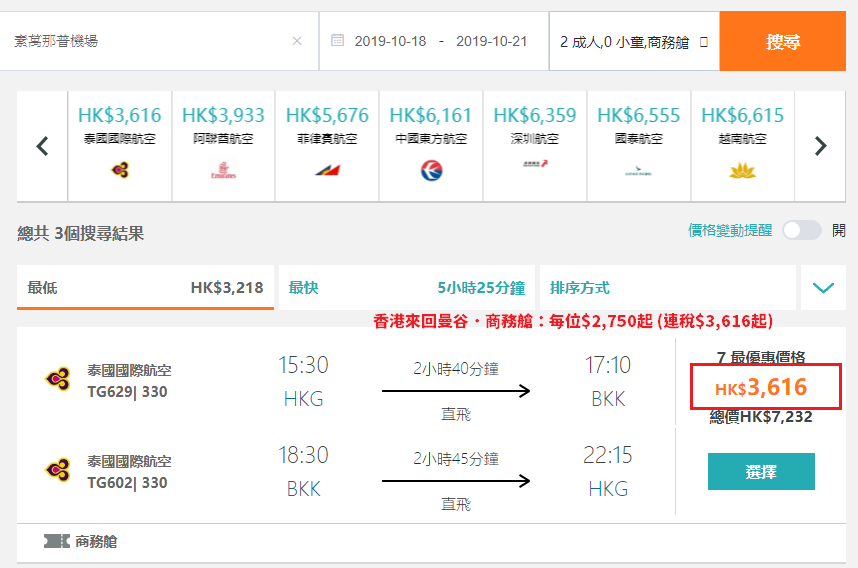Click the 商務艙 cabin class label
This screenshot has width=858, height=568.
96,541
